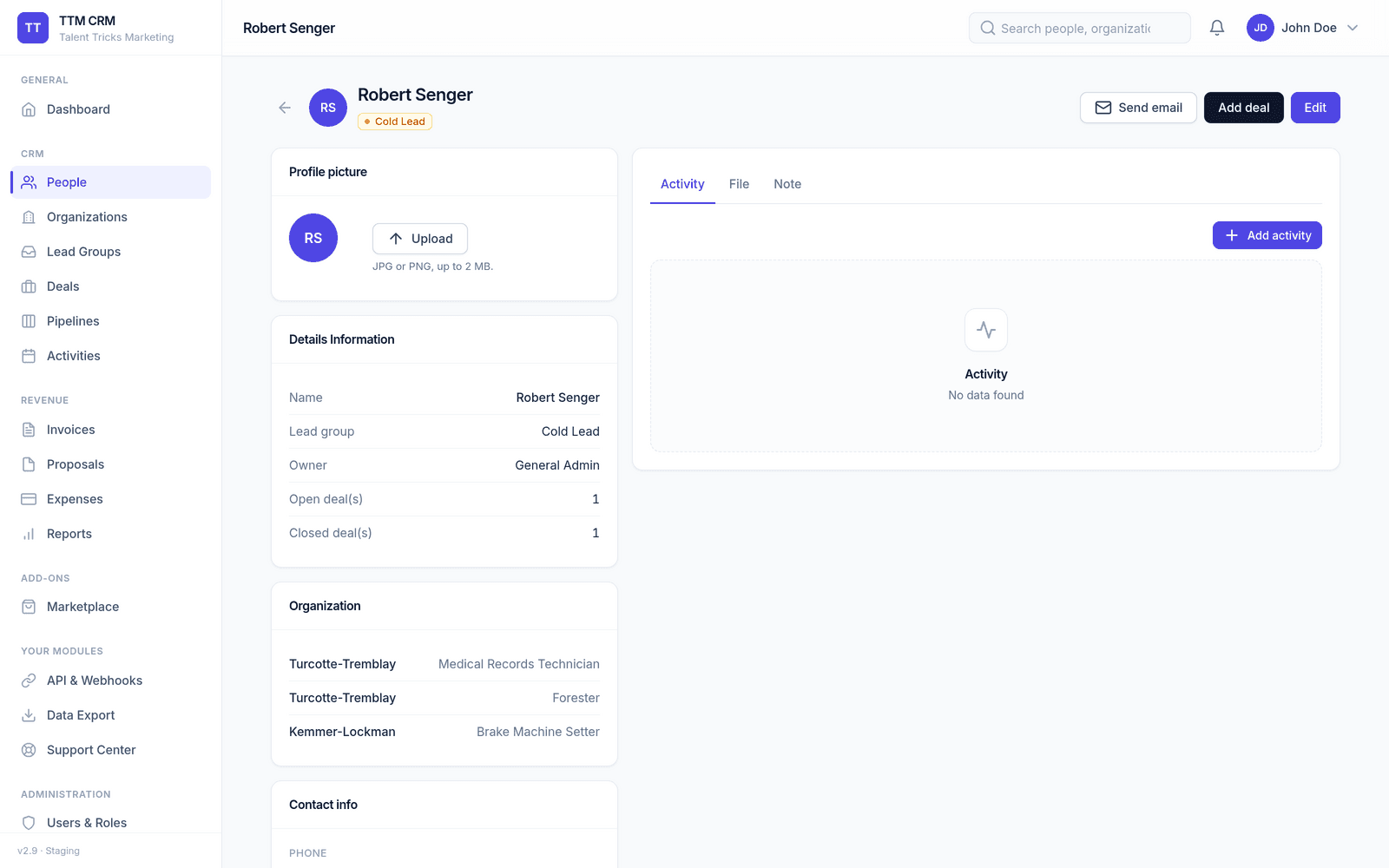Open notifications bell
Viewport: 1389px width, 868px height.
[x=1217, y=28]
